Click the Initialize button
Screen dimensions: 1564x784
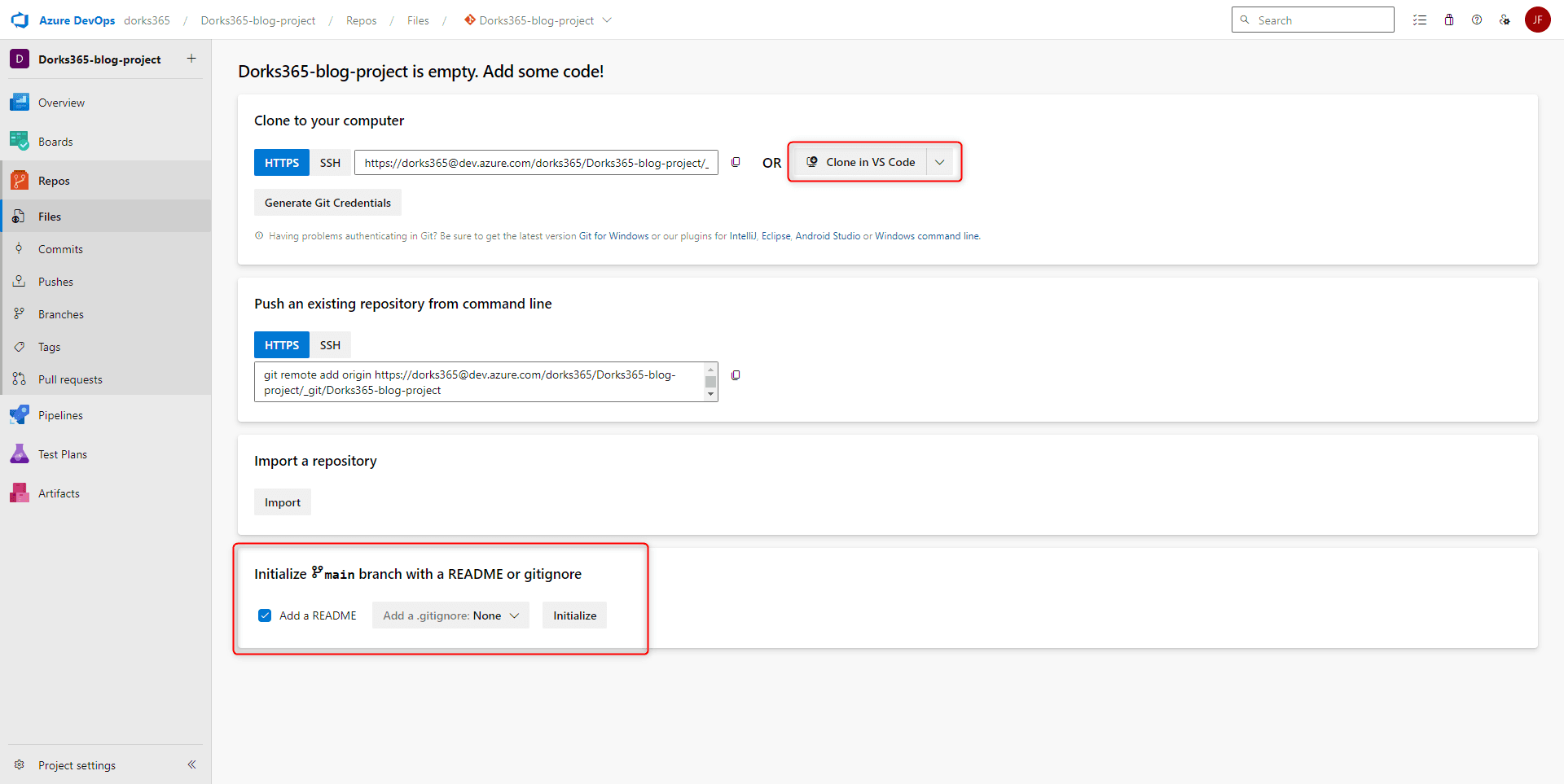point(575,615)
